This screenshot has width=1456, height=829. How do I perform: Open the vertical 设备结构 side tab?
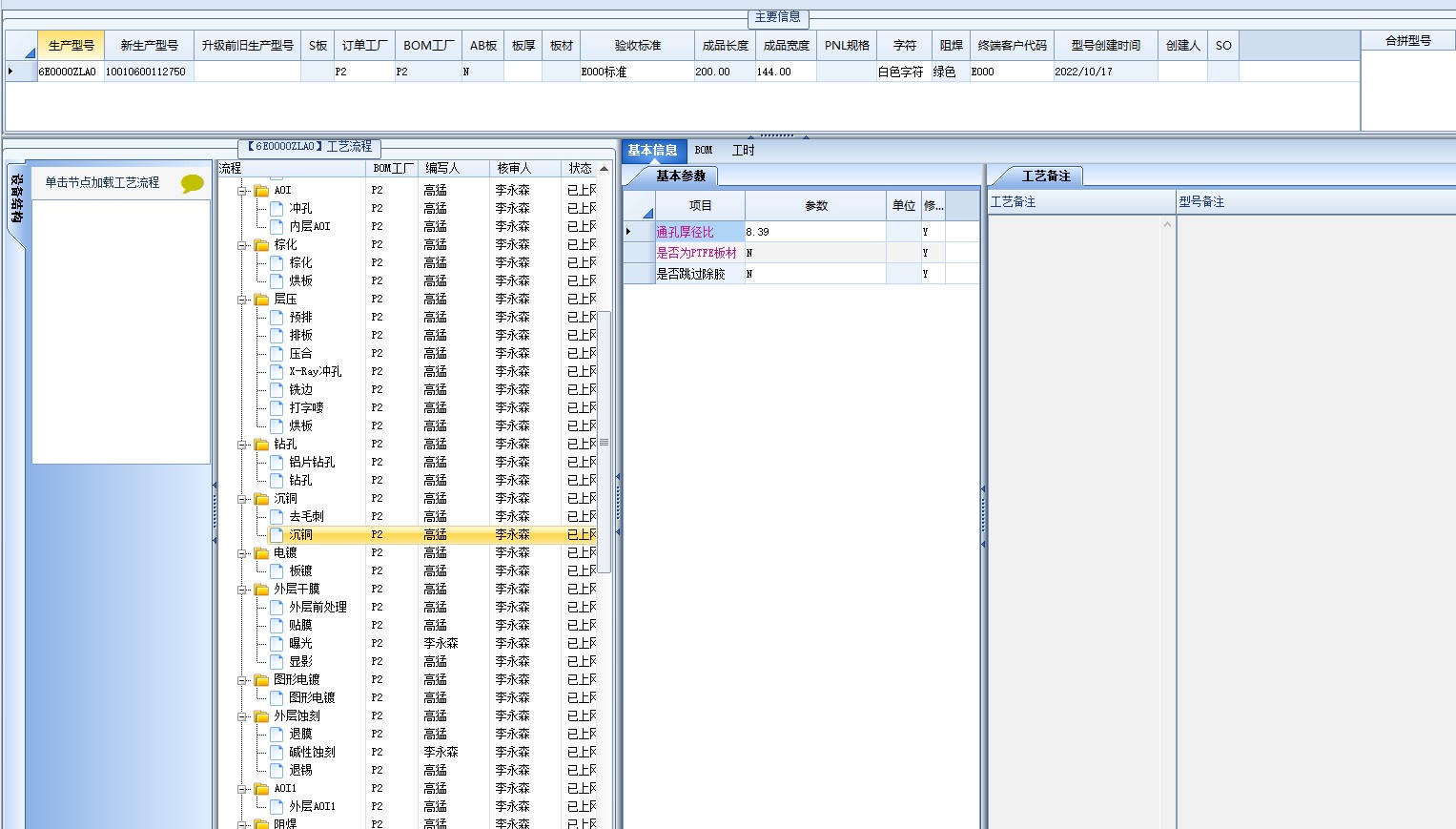point(16,198)
